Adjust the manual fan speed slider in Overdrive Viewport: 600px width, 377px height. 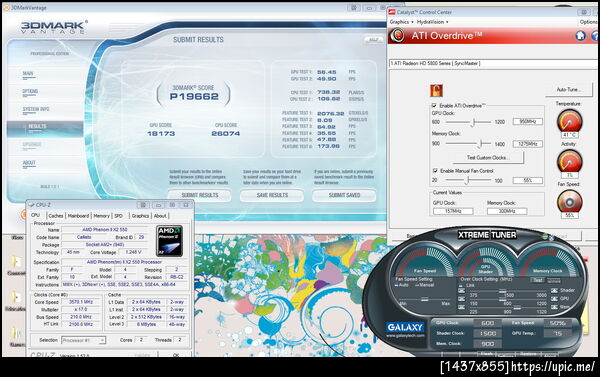pos(468,180)
